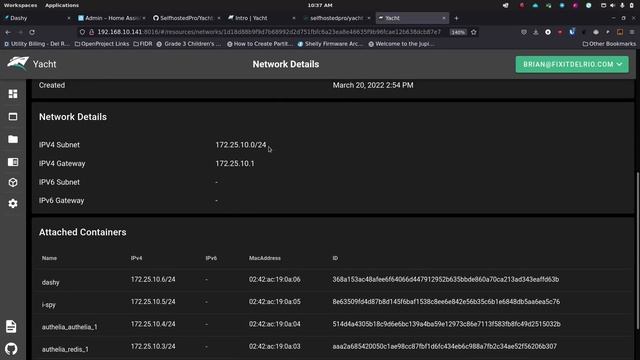Click the 172.25.10.1 gateway value
640x360 pixels.
click(235, 163)
